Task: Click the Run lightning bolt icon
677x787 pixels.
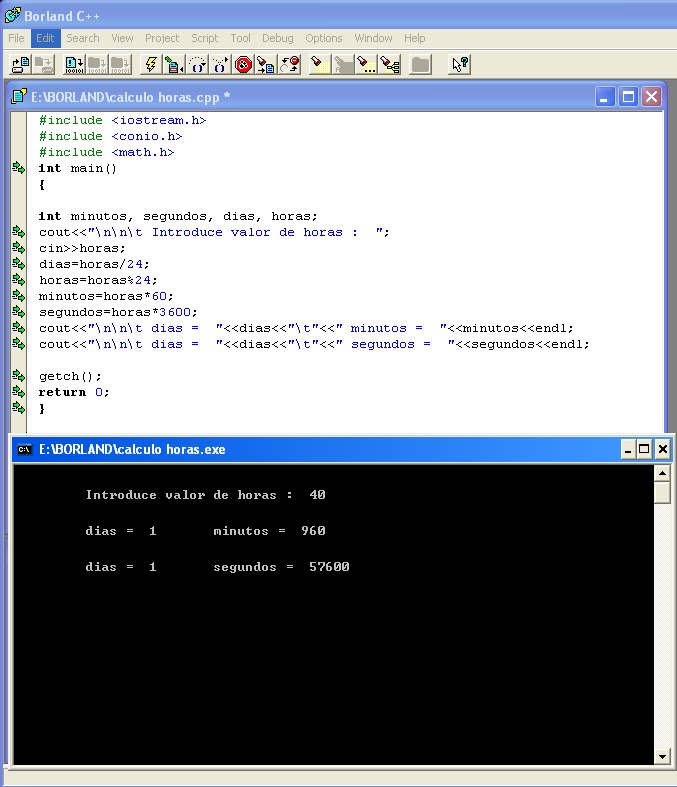Action: (151, 65)
